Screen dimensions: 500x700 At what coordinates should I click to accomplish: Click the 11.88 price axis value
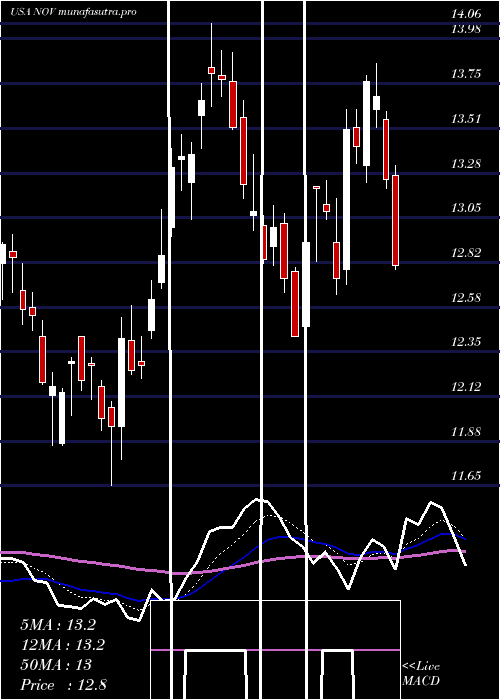click(x=466, y=431)
